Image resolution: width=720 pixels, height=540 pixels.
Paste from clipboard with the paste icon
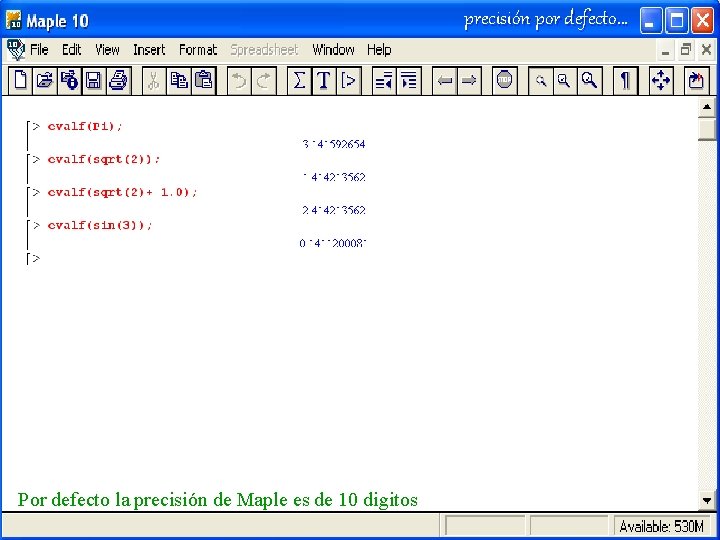(203, 81)
